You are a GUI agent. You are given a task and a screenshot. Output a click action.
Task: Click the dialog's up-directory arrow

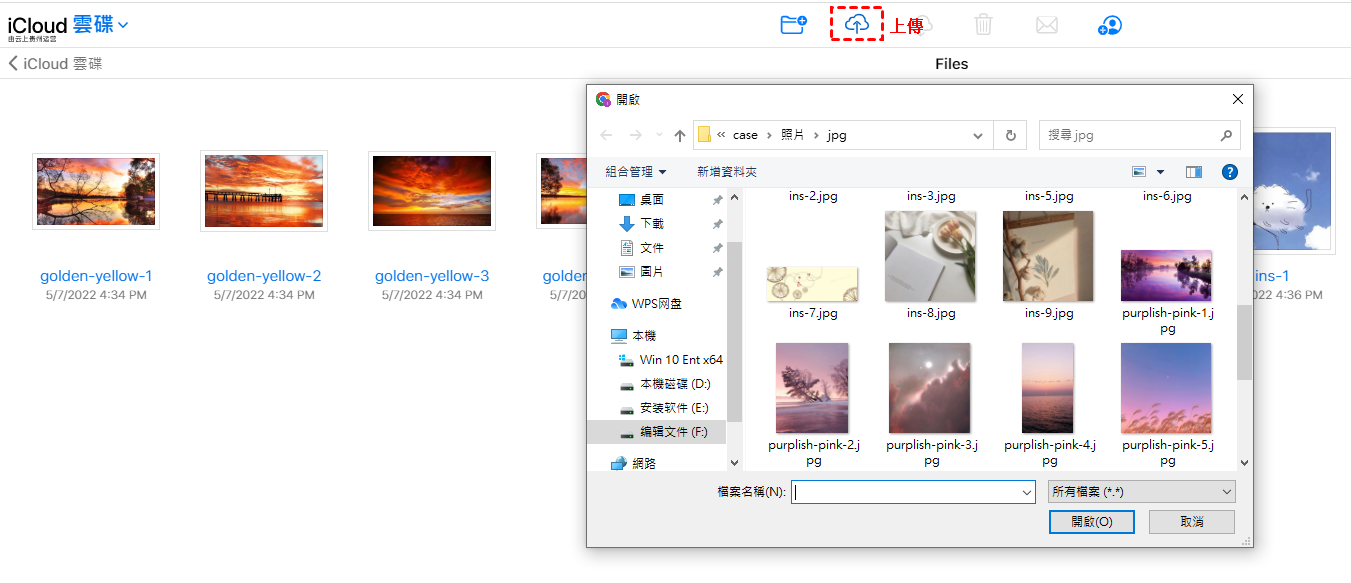click(680, 135)
